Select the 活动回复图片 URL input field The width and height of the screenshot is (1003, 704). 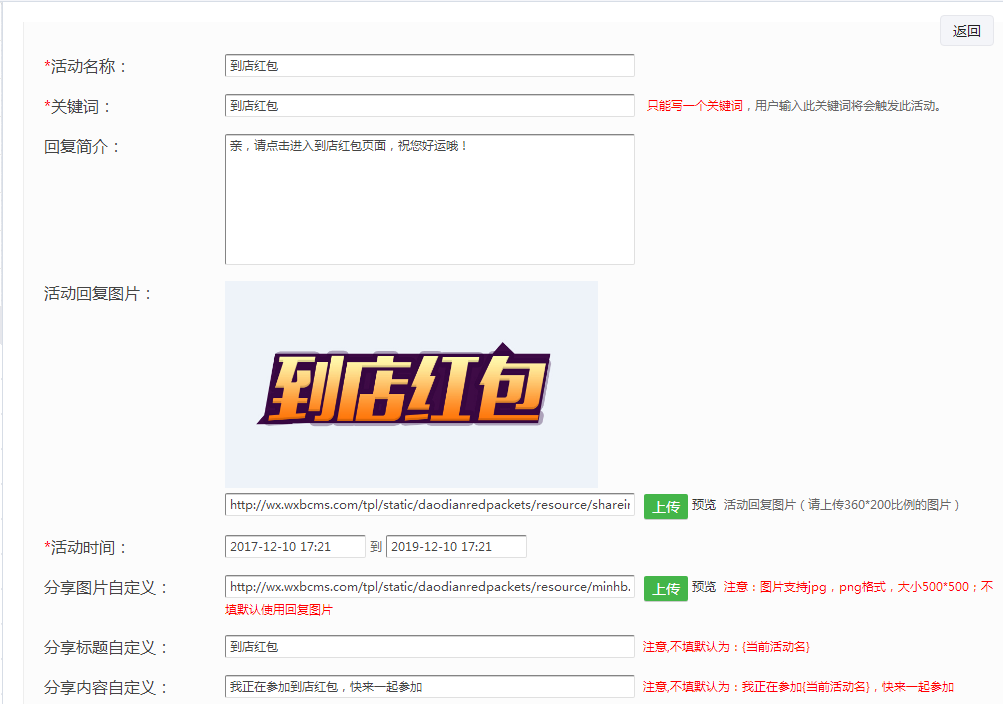[429, 505]
